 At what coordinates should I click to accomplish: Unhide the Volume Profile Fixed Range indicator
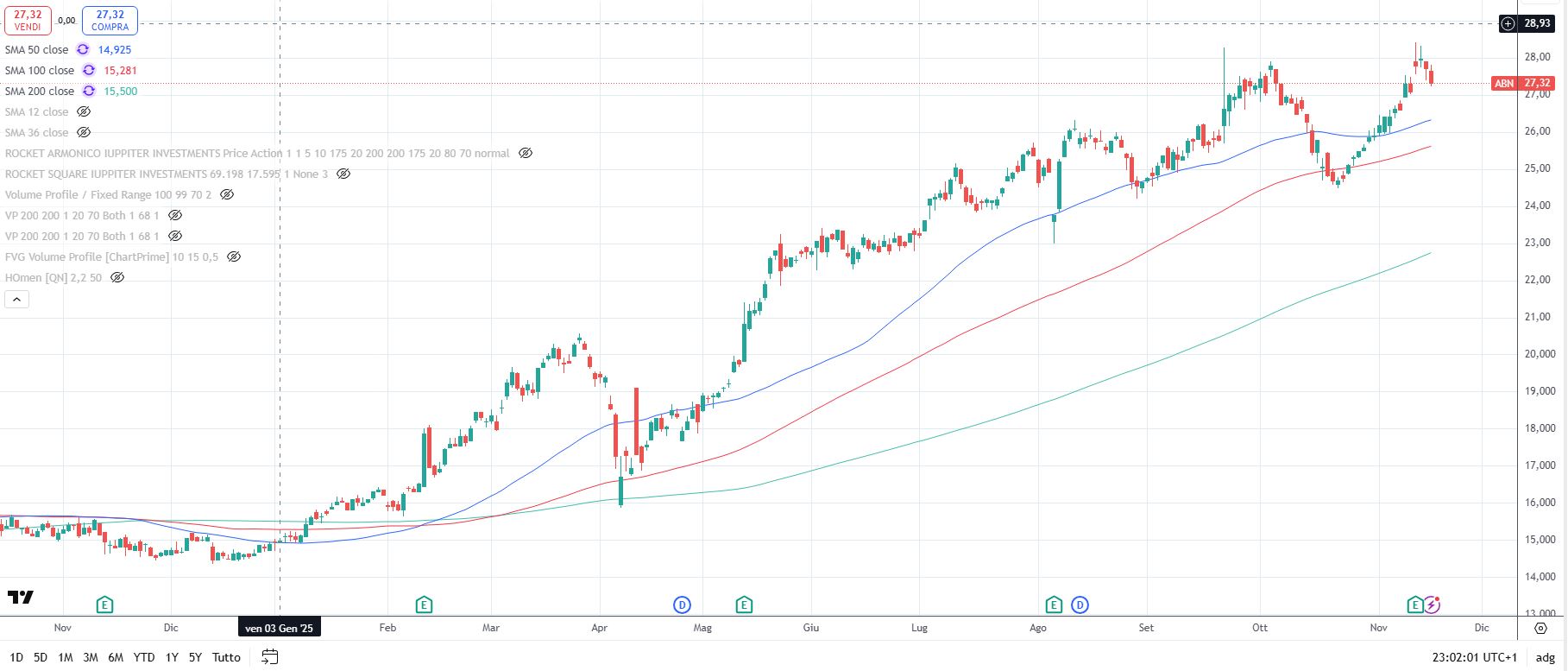point(227,195)
